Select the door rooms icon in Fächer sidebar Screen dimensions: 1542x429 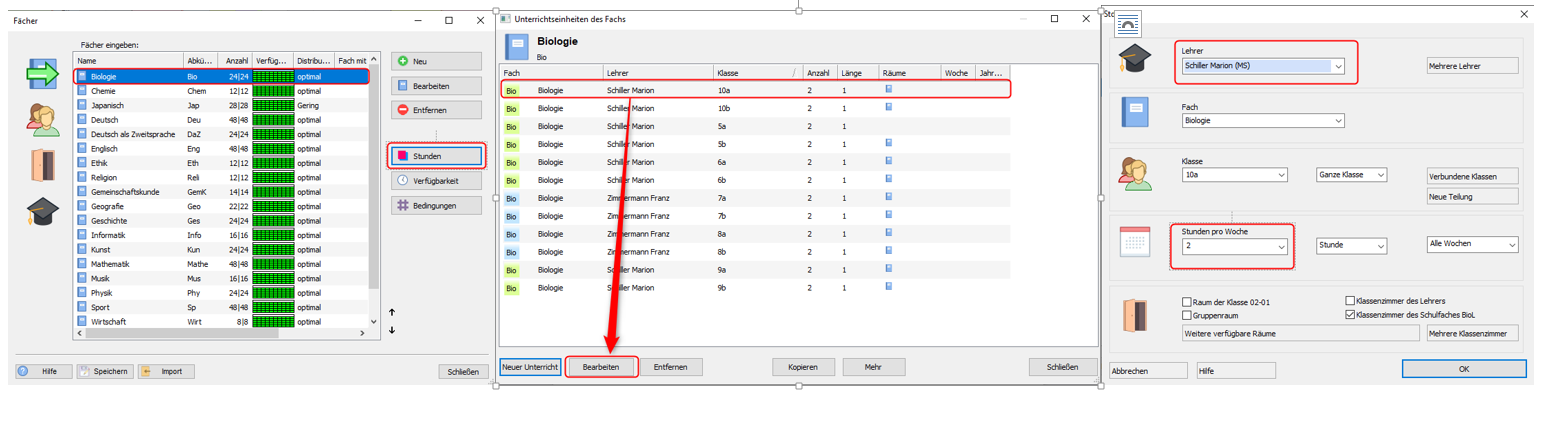[43, 164]
